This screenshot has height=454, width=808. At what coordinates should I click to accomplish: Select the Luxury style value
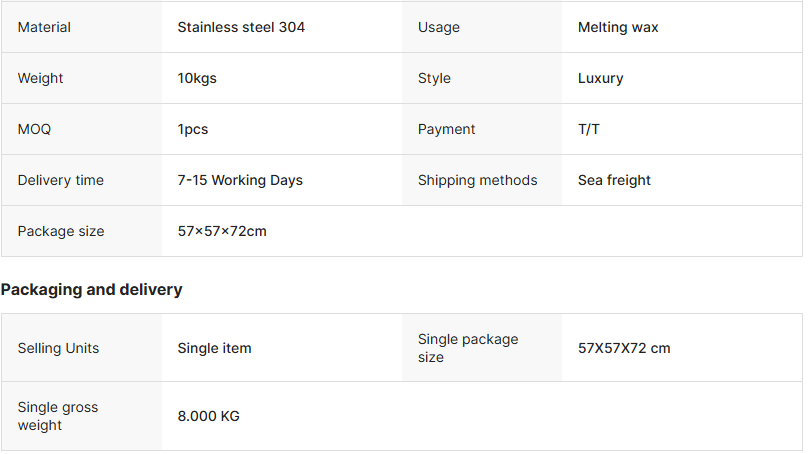(x=600, y=78)
